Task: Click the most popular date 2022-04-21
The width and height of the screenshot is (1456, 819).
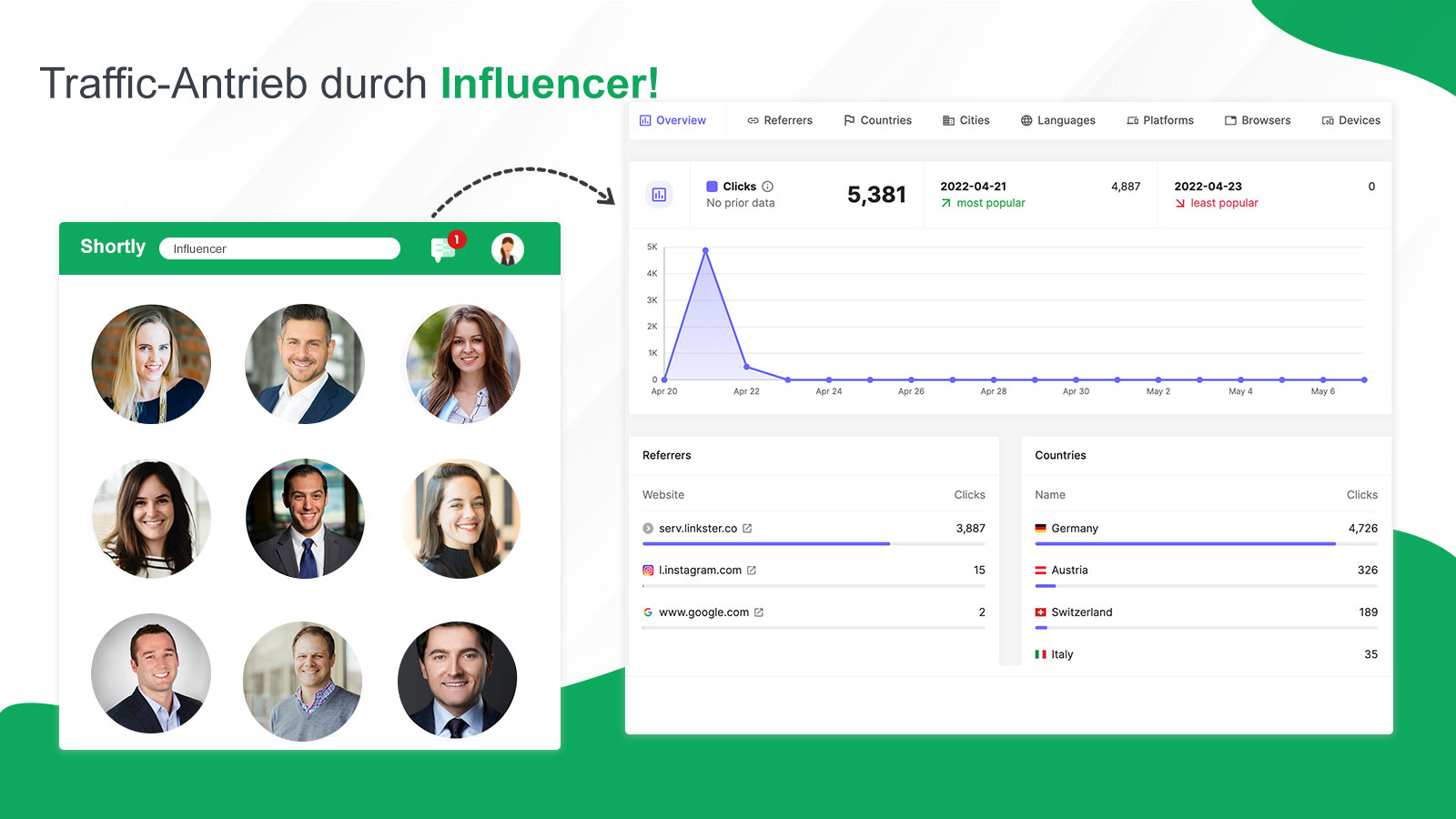Action: [x=973, y=187]
